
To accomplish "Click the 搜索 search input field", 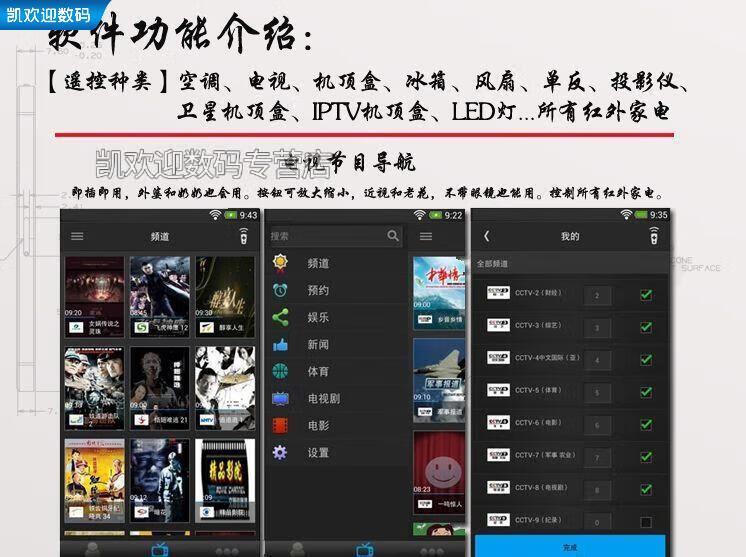I will pyautogui.click(x=325, y=236).
